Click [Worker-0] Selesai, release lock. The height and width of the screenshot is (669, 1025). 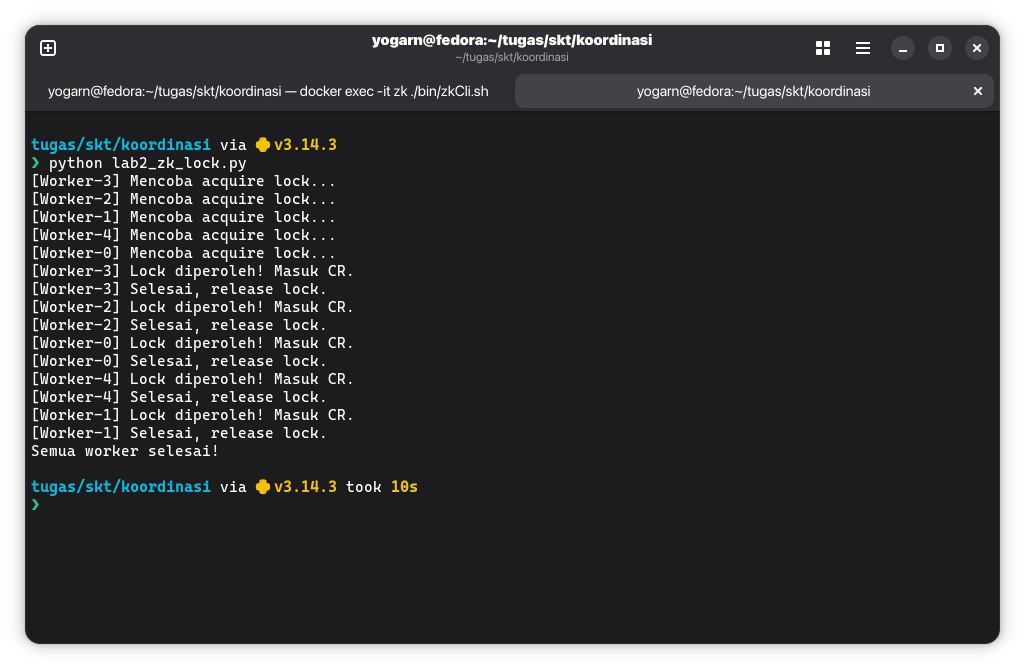point(178,361)
